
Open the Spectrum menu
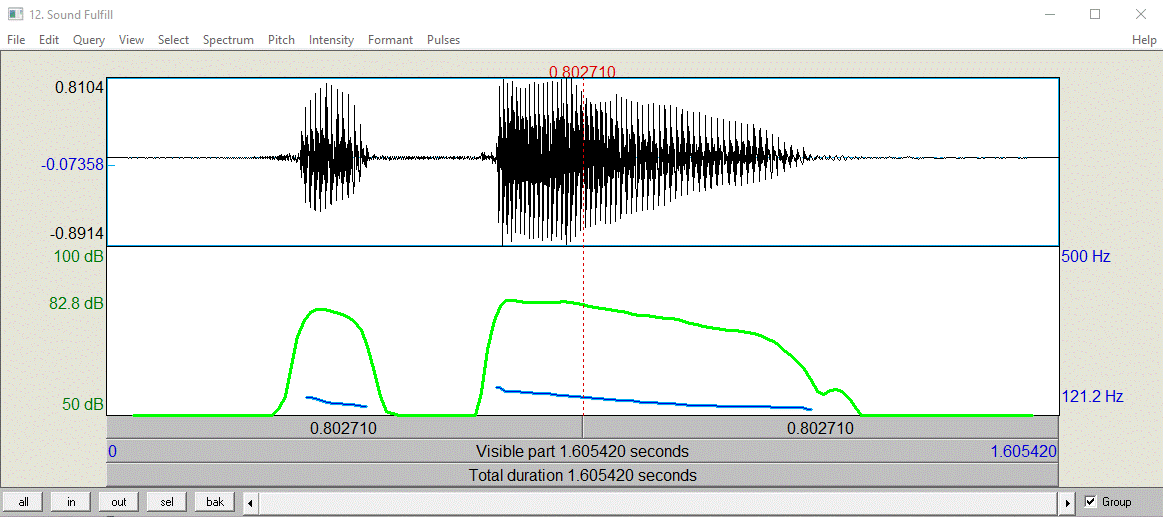point(228,40)
